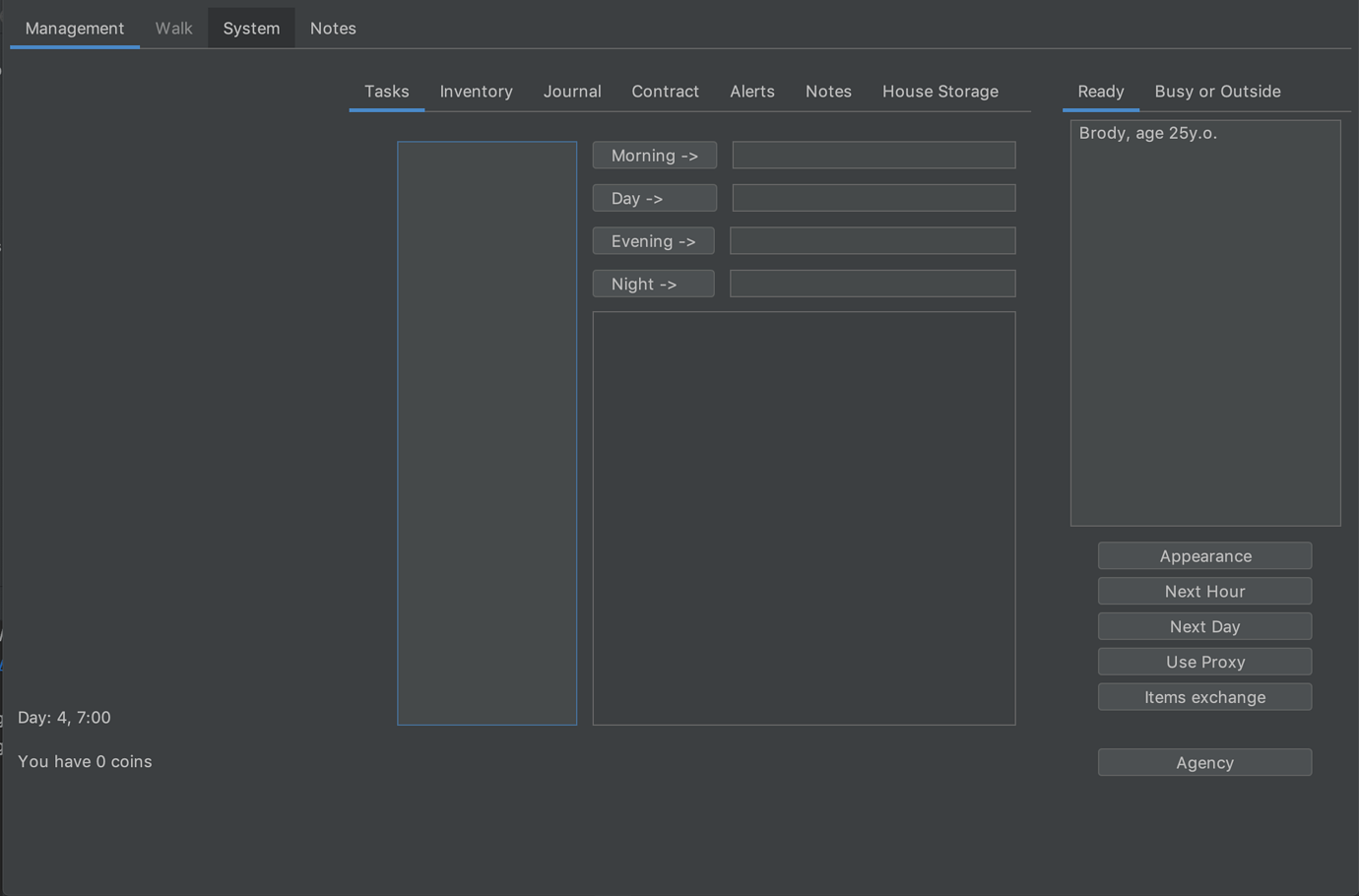Open the Notes tab at the top
The height and width of the screenshot is (896, 1359).
(x=332, y=28)
